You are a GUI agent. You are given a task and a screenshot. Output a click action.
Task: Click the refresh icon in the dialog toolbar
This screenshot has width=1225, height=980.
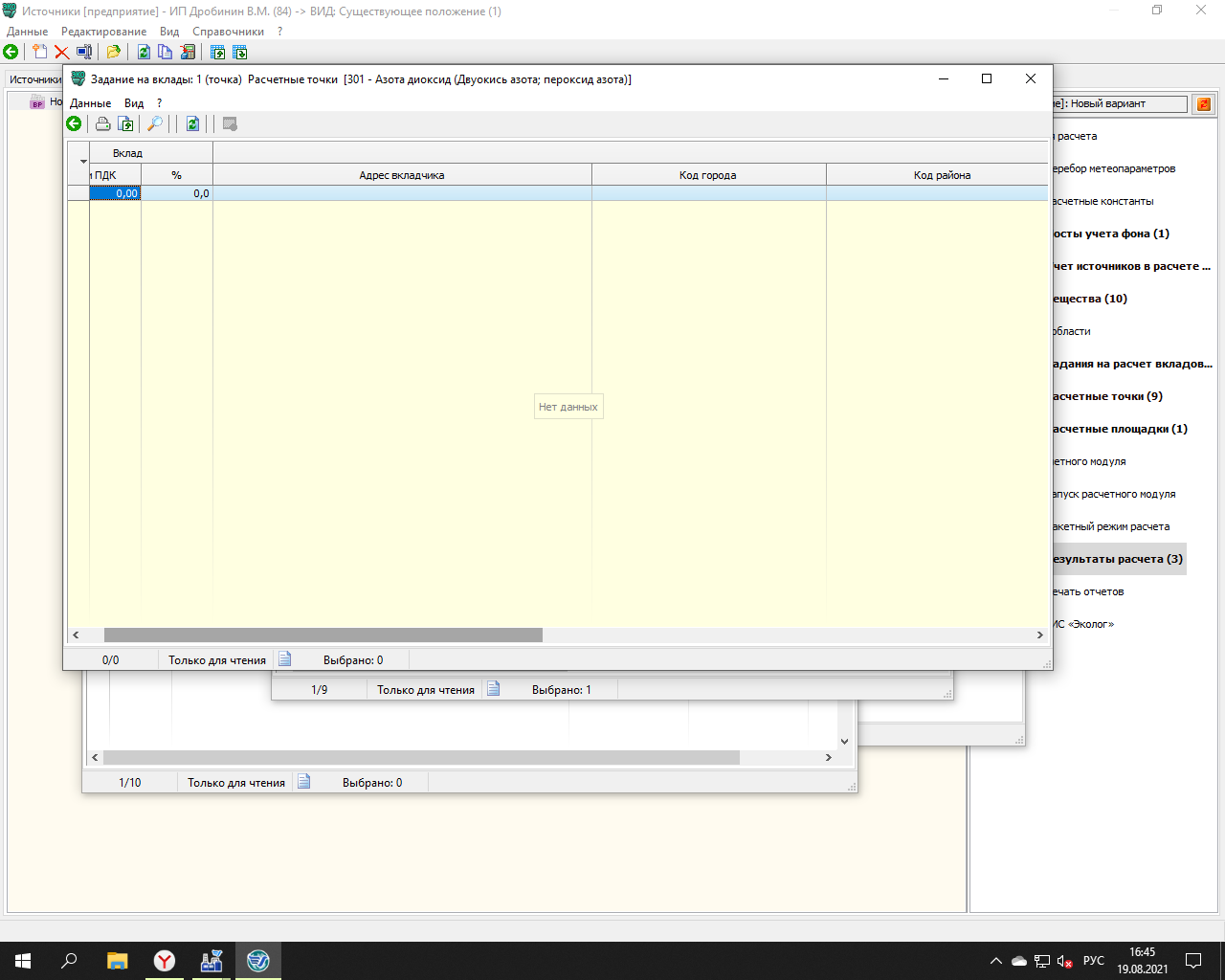point(192,124)
